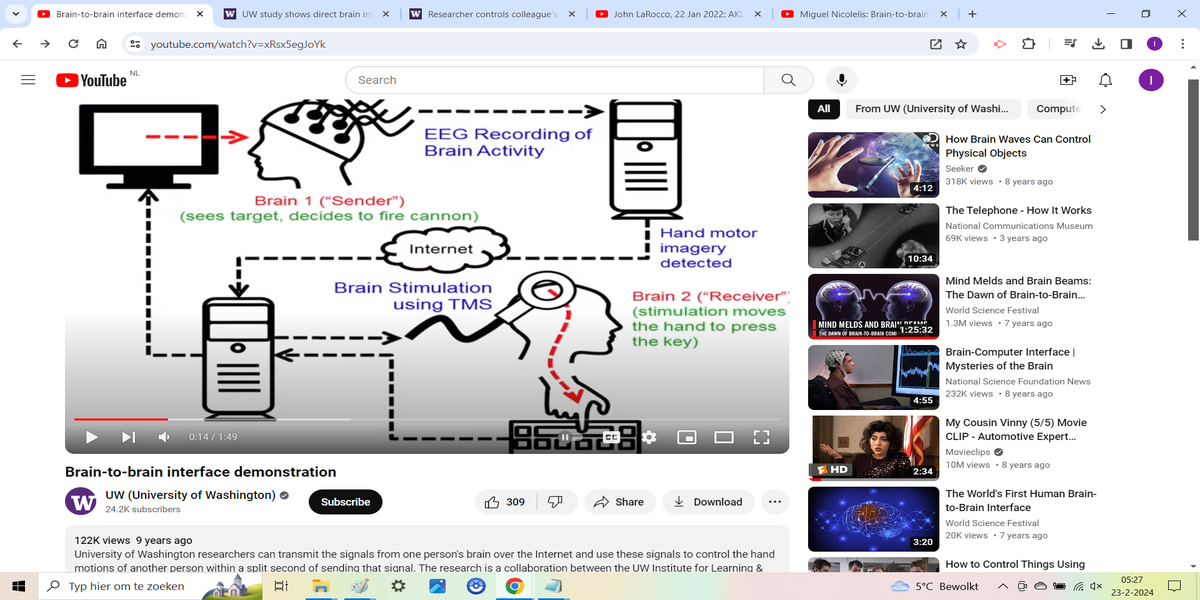Select the Compute... chip
Image resolution: width=1200 pixels, height=600 pixels.
[x=1057, y=109]
